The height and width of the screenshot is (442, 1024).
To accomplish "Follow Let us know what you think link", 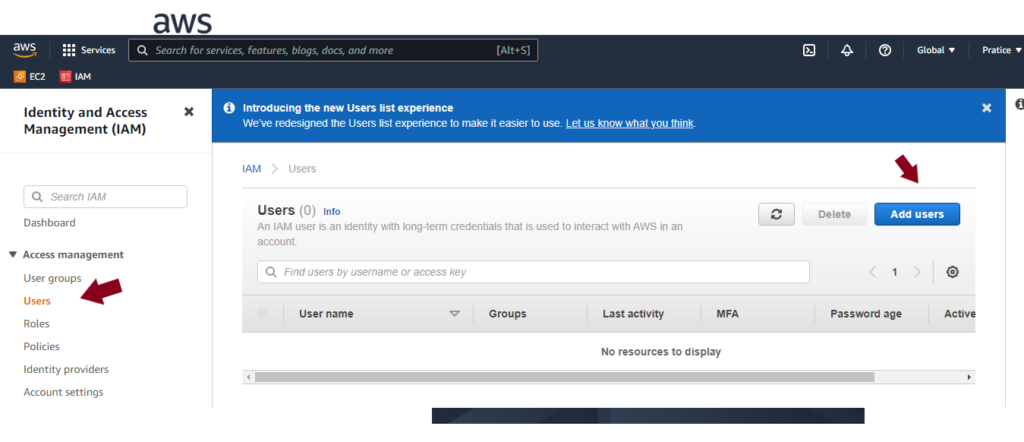I will tap(630, 123).
